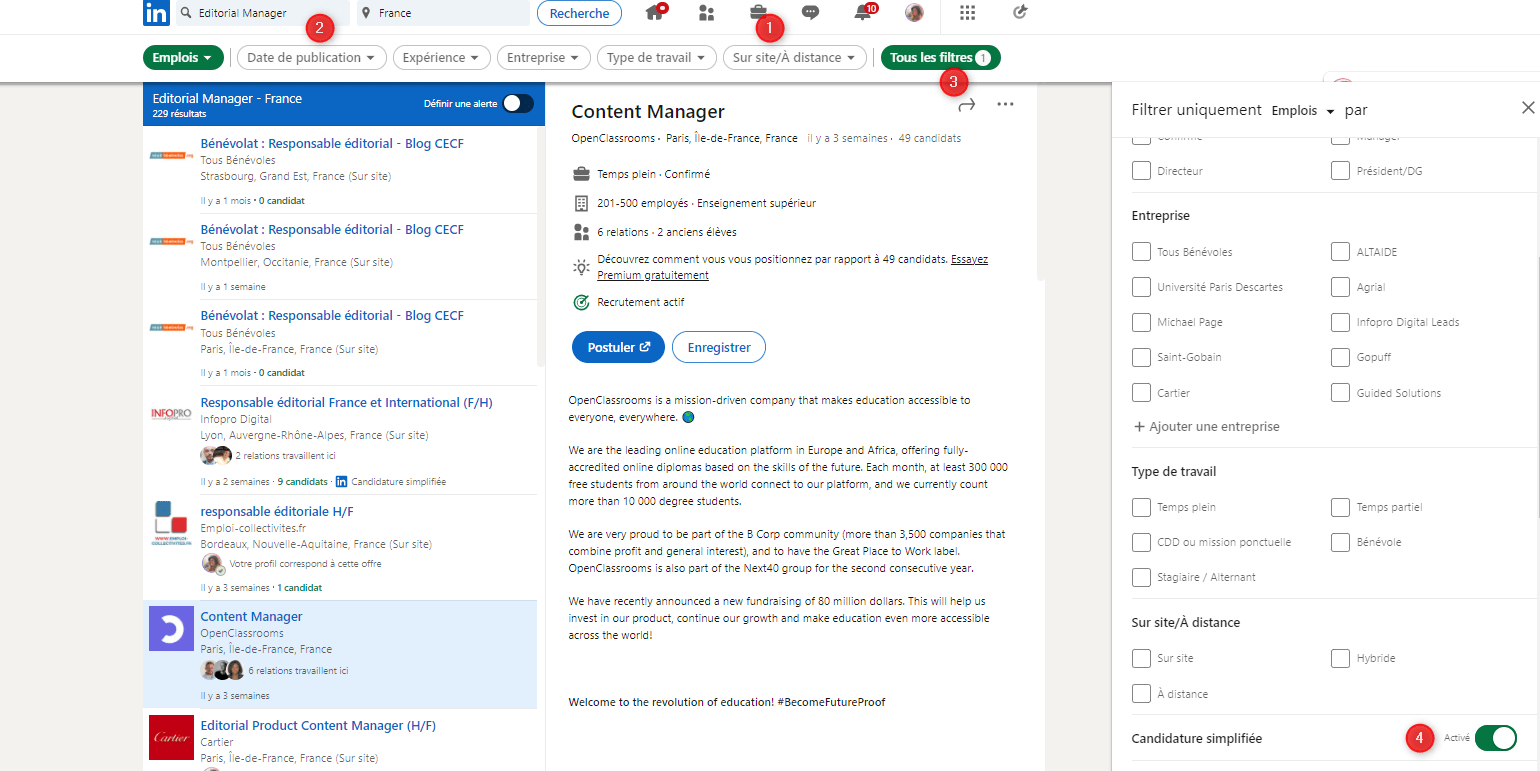Tick the Michael Page checkbox
The width and height of the screenshot is (1540, 771).
pos(1141,322)
